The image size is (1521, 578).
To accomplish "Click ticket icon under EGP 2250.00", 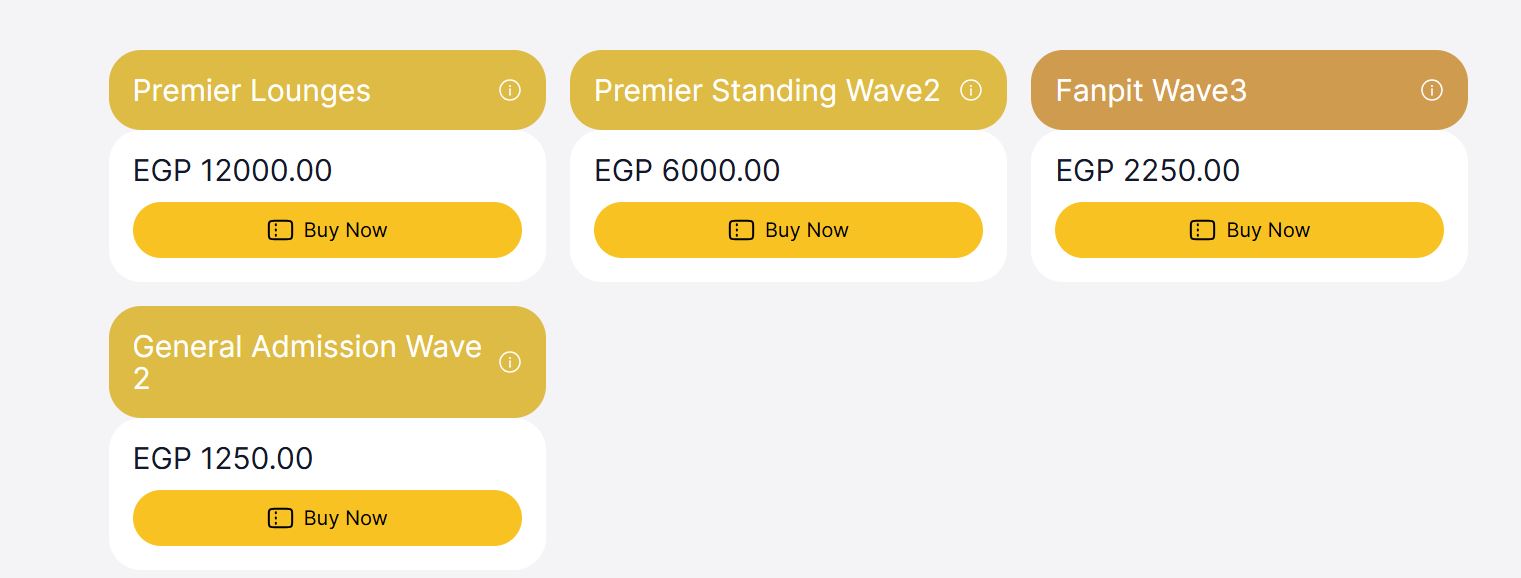I will 1202,230.
